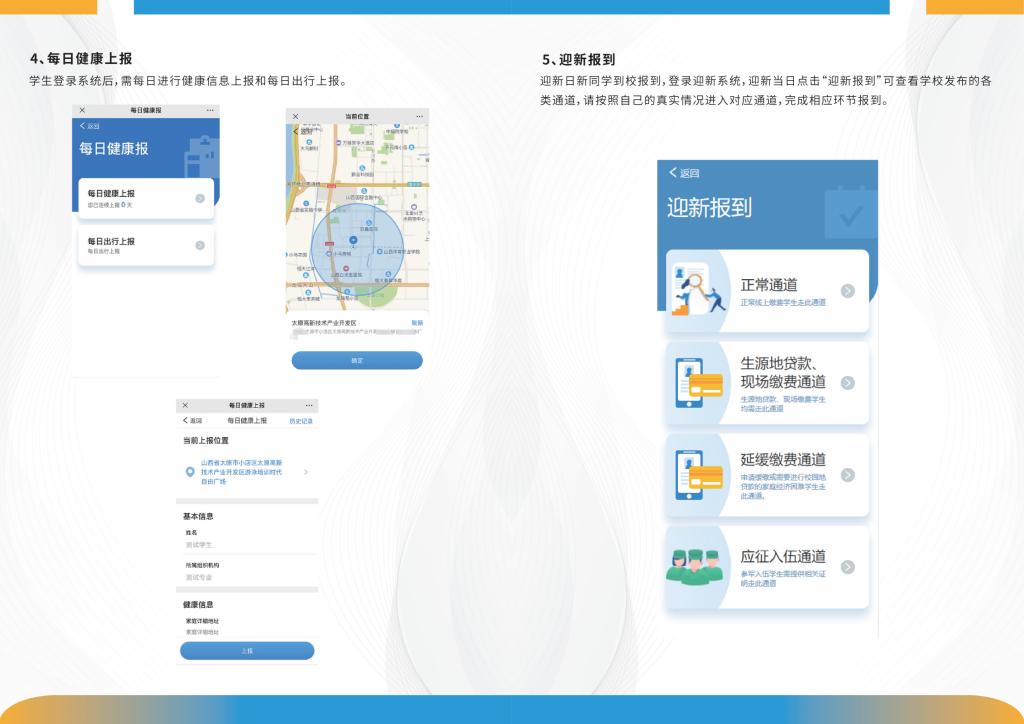Confirm location with the 确定 button
This screenshot has width=1024, height=724.
(x=357, y=360)
